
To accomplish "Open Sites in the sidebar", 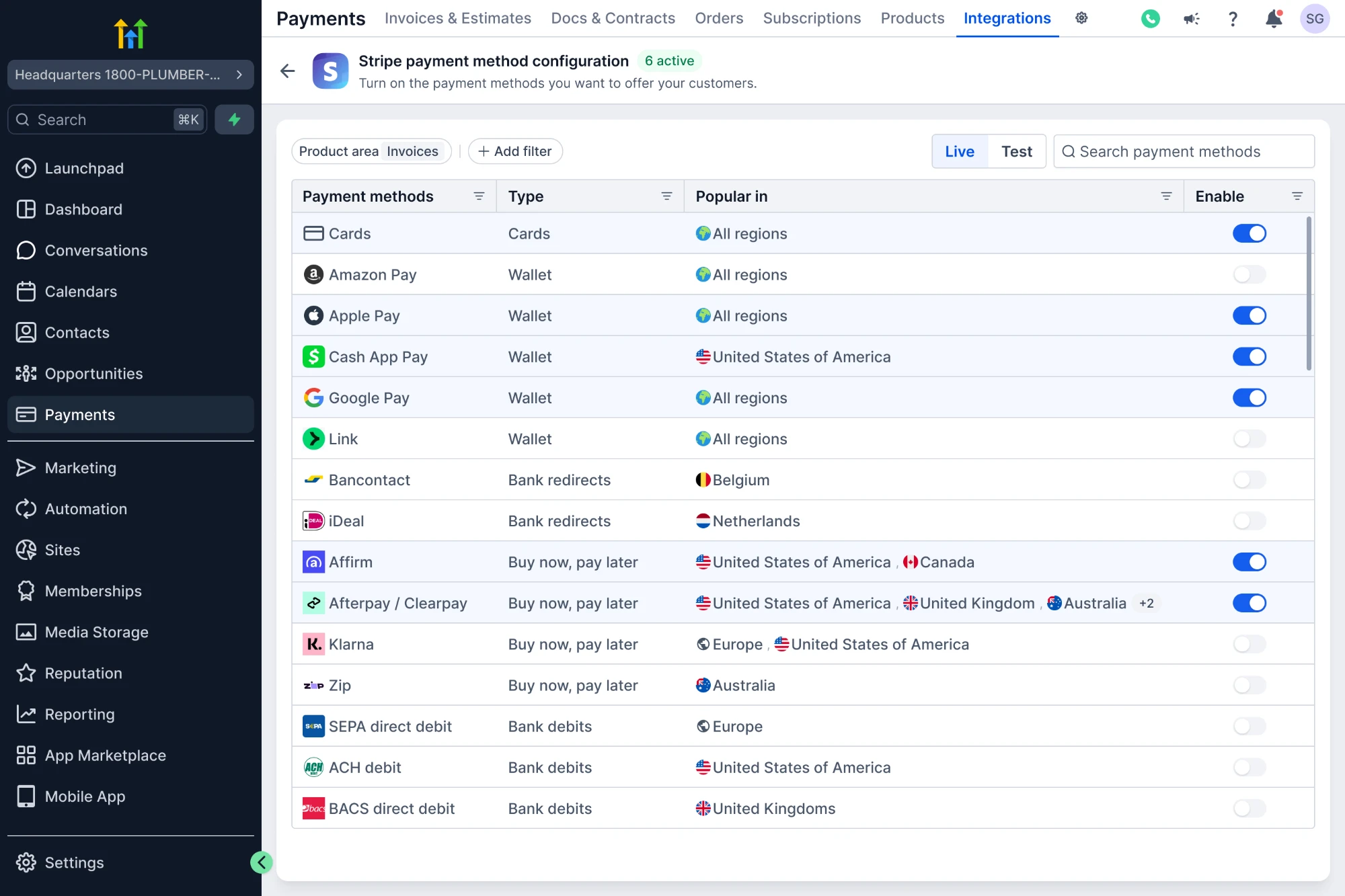I will 130,550.
